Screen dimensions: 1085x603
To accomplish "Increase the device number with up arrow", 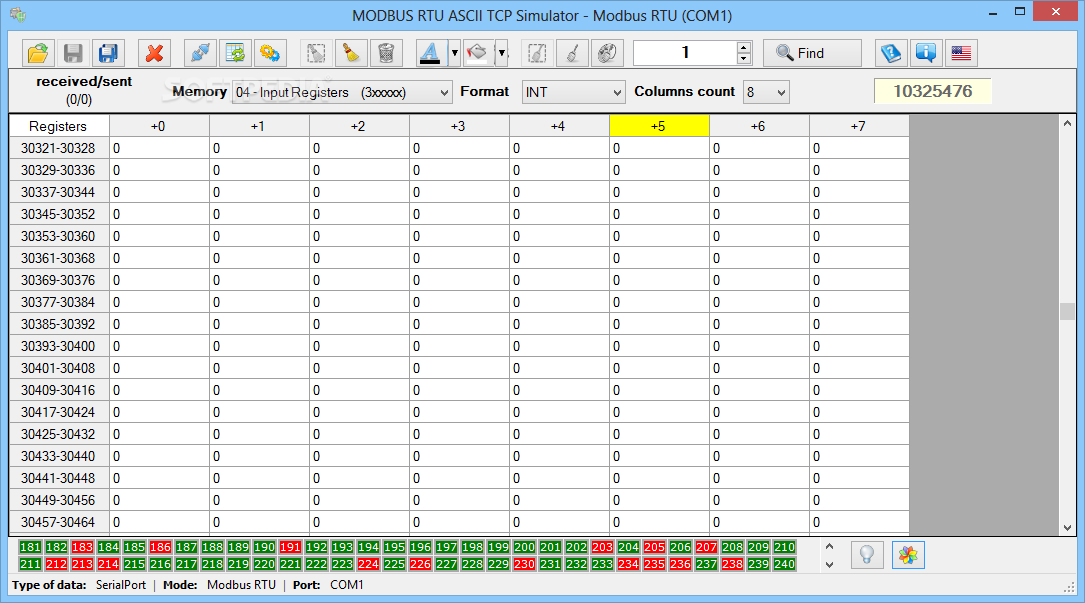I will (x=744, y=47).
